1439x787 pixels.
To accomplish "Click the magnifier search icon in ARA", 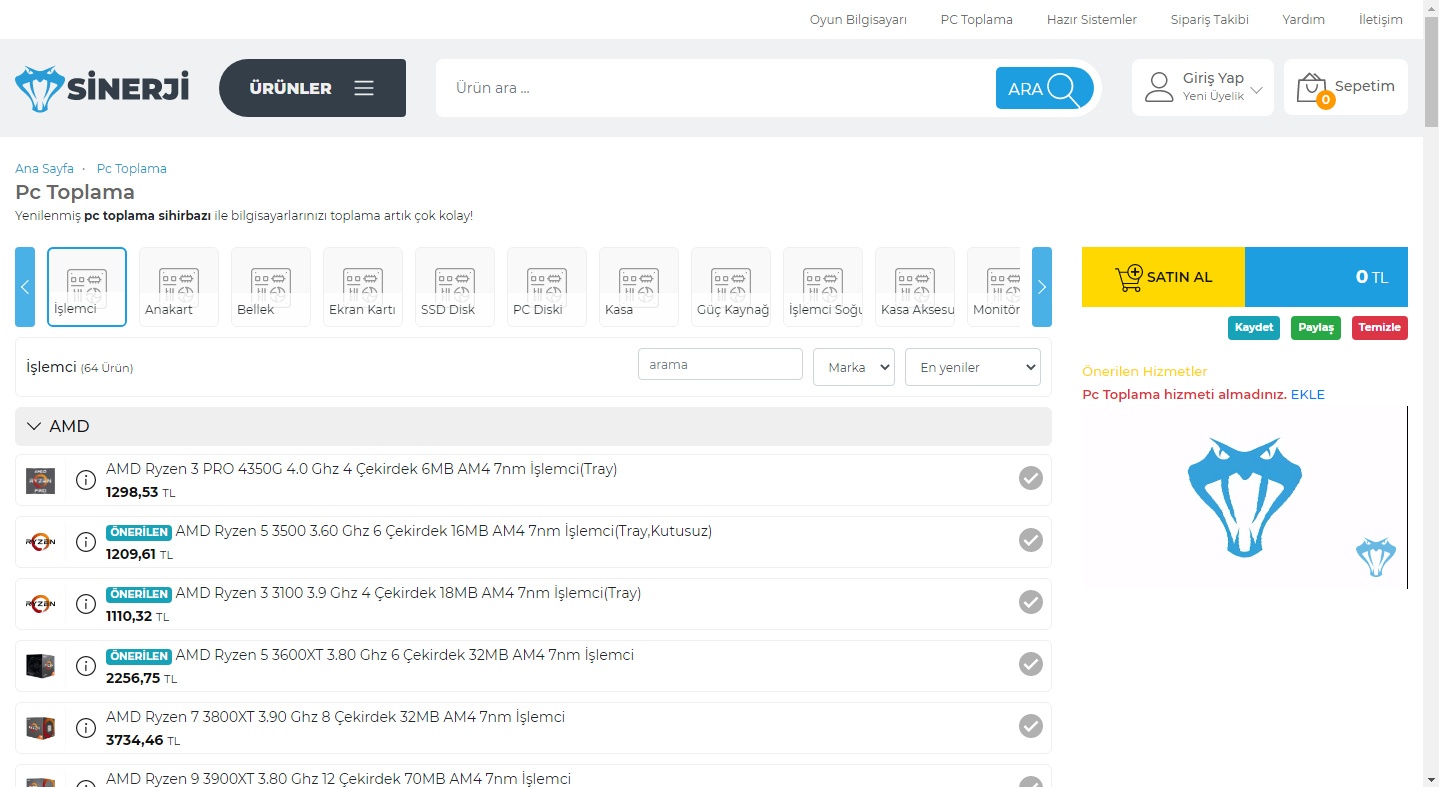I will click(x=1064, y=88).
